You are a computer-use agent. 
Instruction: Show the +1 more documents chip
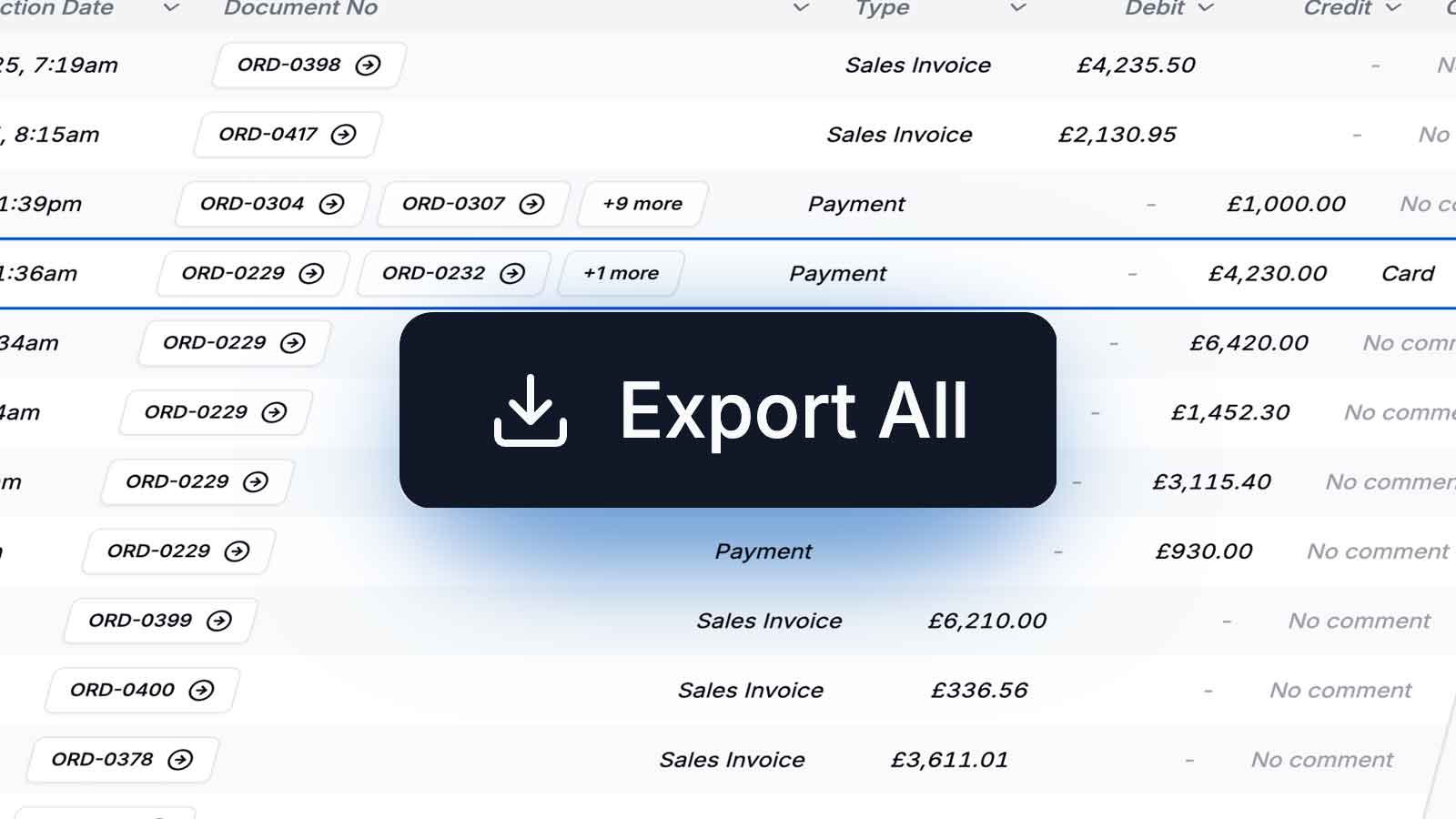pos(621,274)
